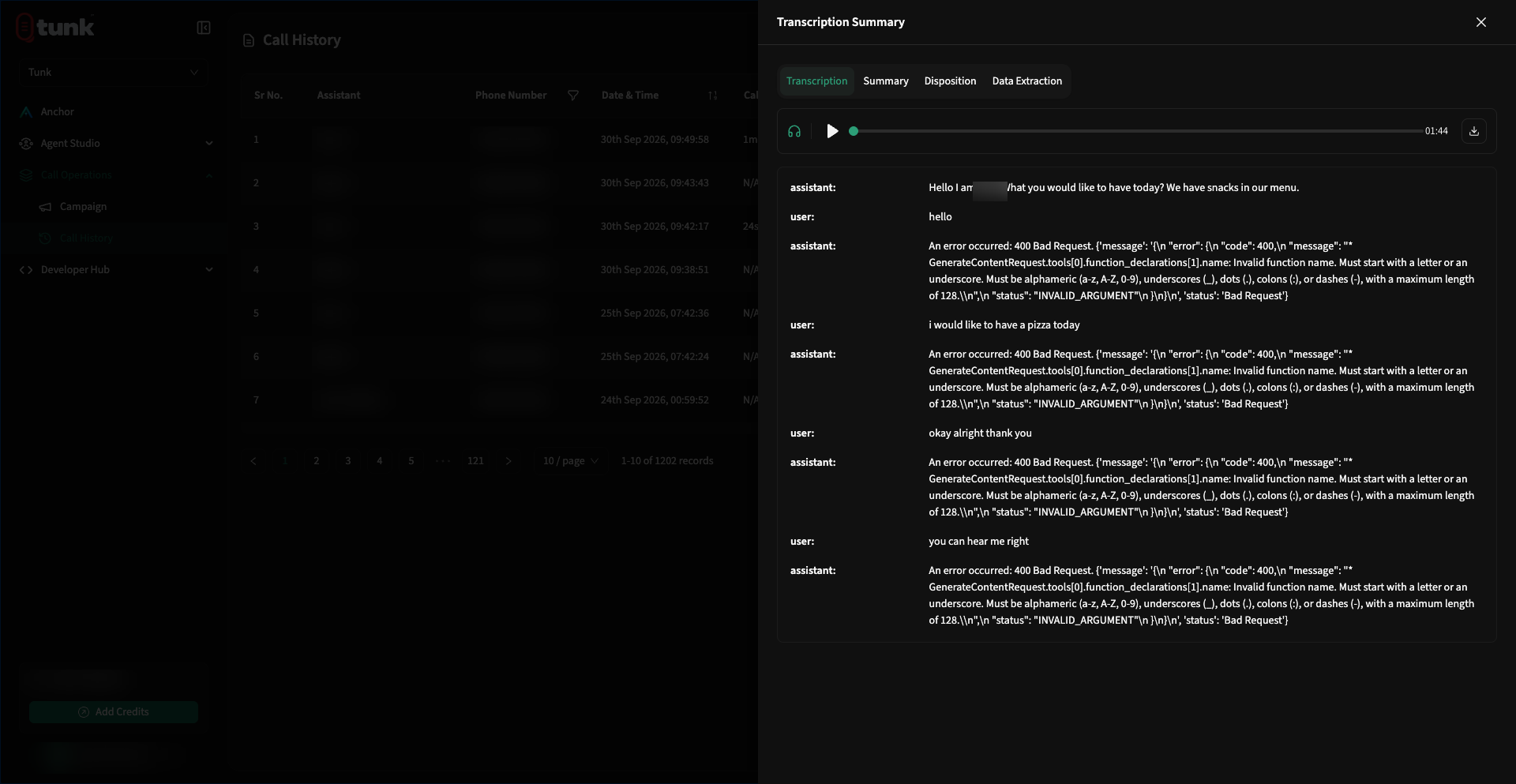Open the Tunk workspace dropdown
Image resolution: width=1516 pixels, height=784 pixels.
[113, 72]
